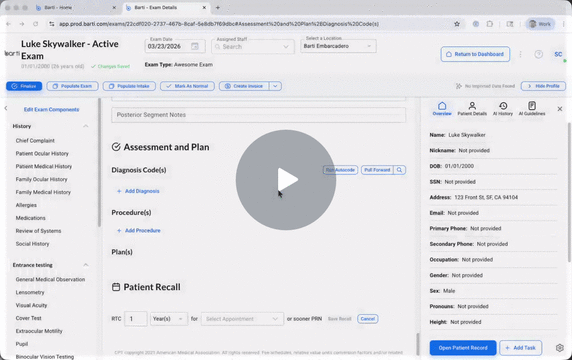Viewport: 572px width, 360px height.
Task: Click Save Recall button
Action: click(x=340, y=319)
